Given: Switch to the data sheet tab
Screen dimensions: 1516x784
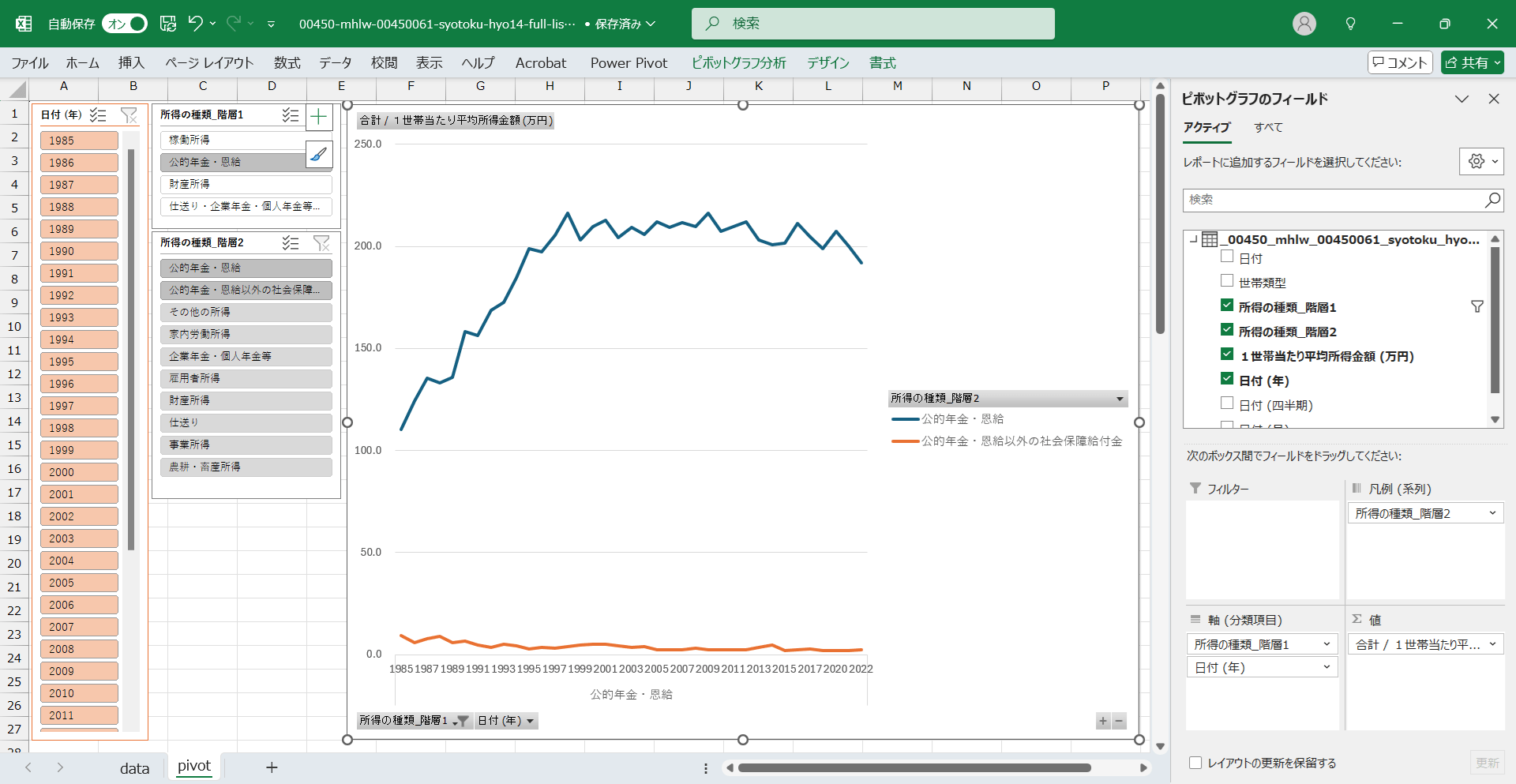Looking at the screenshot, I should [134, 767].
